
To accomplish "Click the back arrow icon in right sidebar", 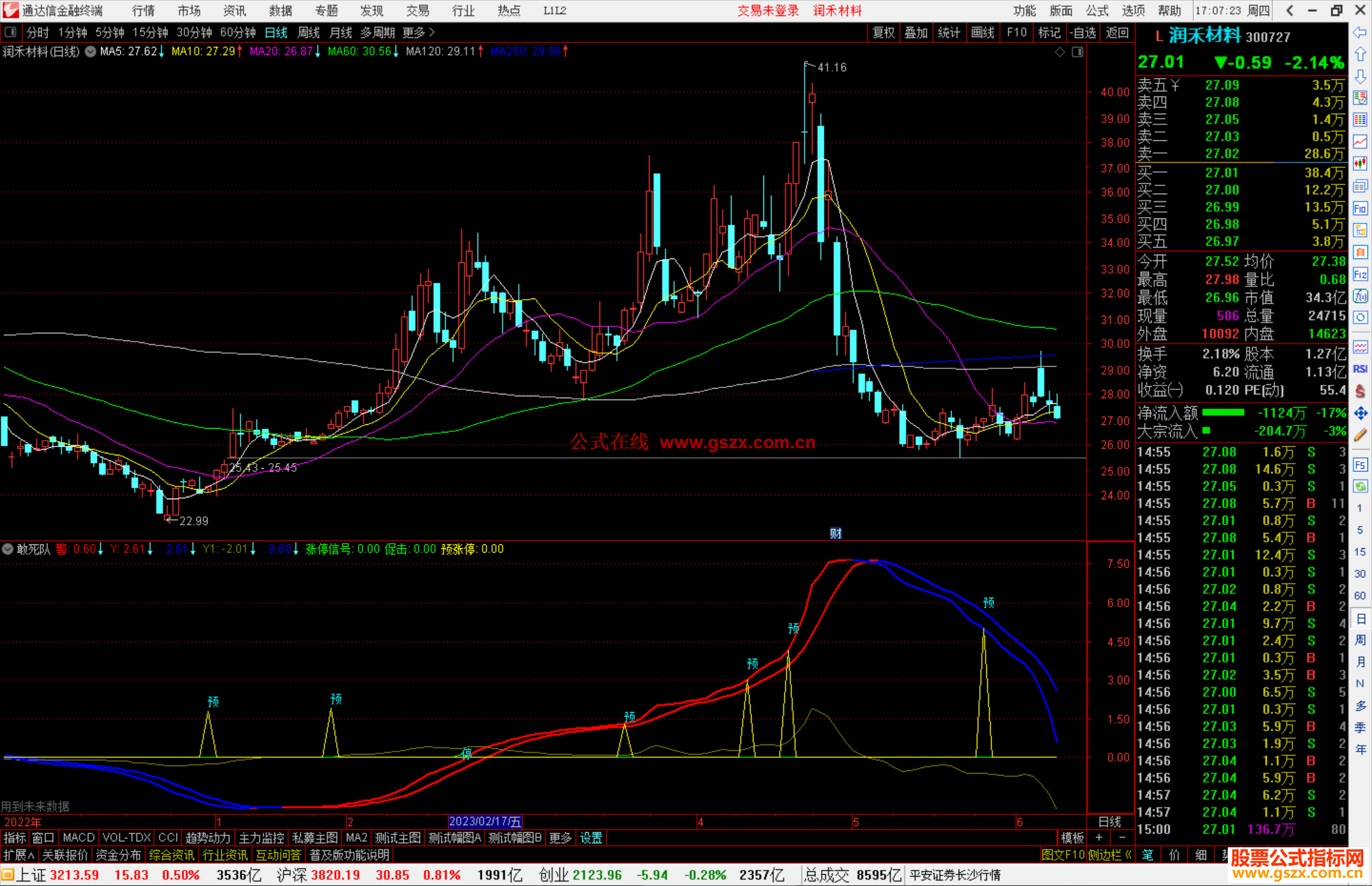I will [1360, 32].
